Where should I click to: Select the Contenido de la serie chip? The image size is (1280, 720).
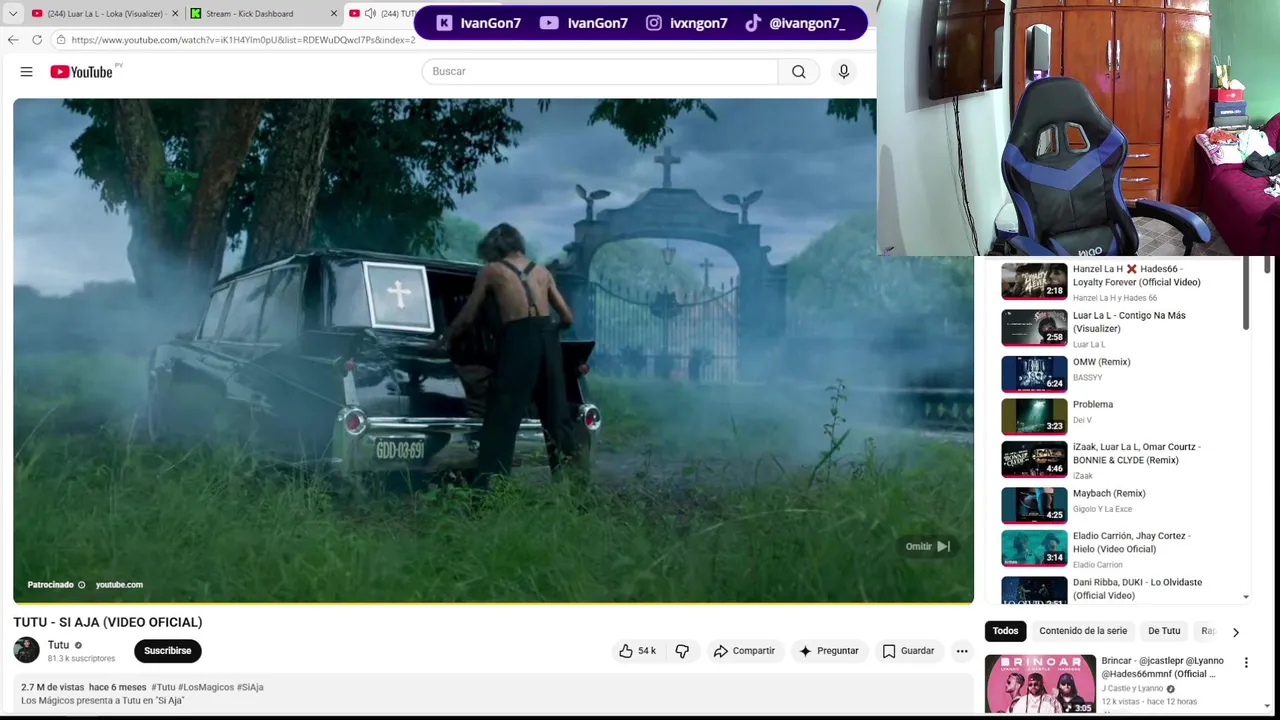[1083, 631]
